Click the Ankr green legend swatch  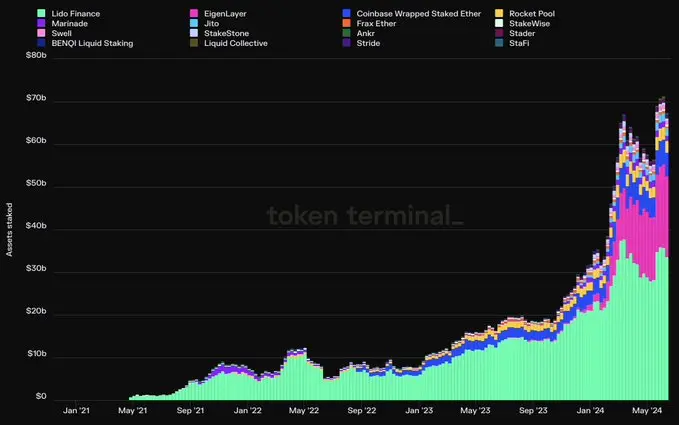click(346, 33)
